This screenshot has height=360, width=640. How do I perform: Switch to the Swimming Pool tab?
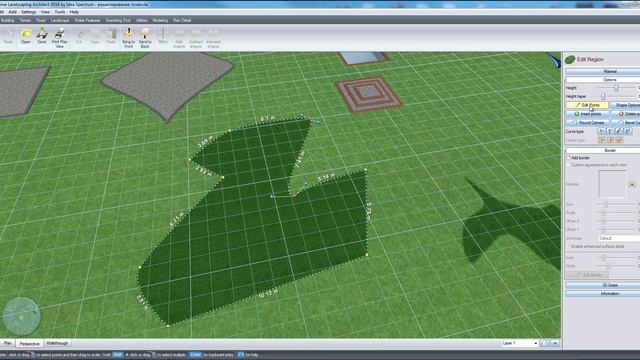point(118,20)
